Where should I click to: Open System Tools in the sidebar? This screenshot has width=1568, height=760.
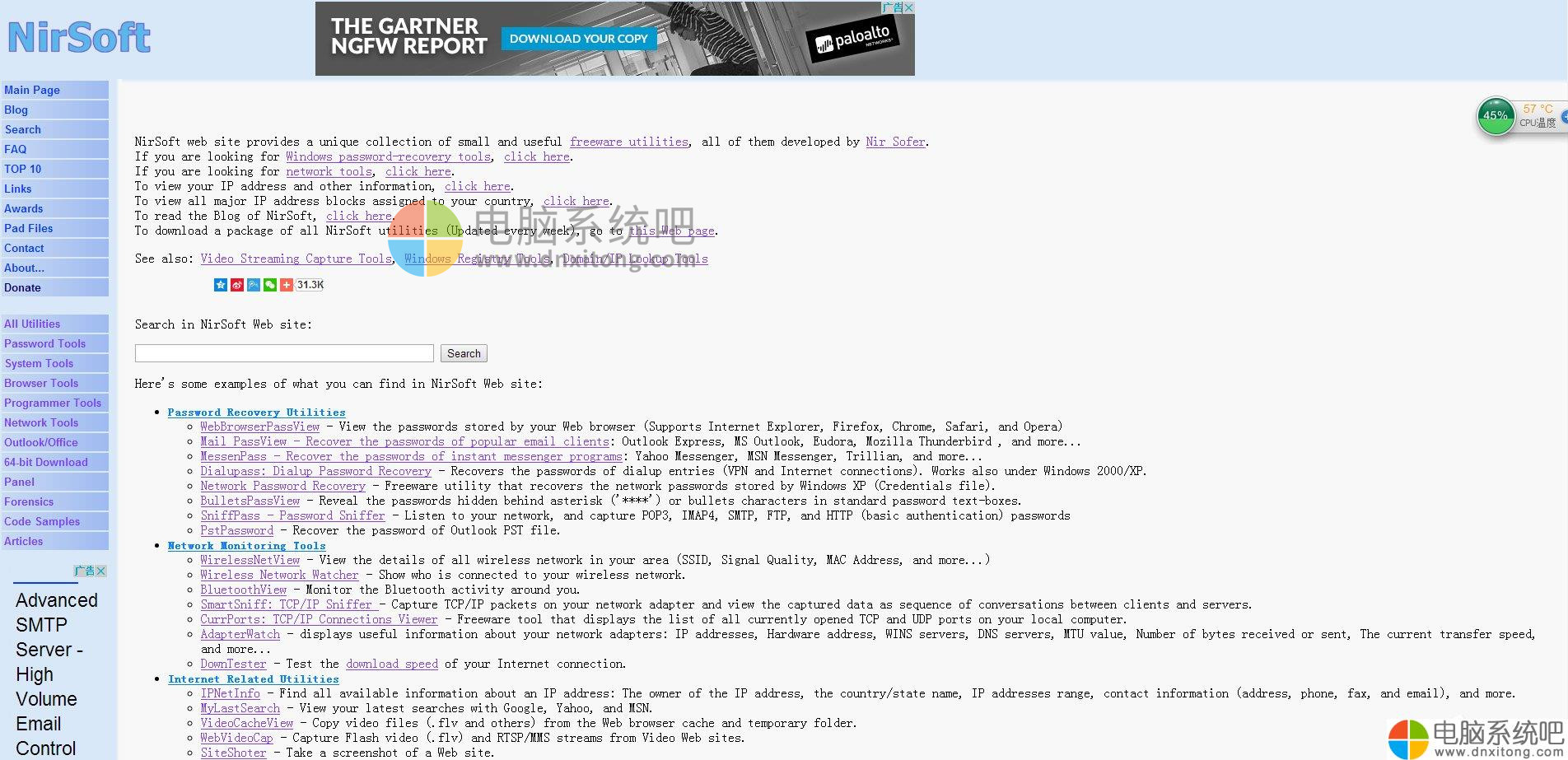(54, 363)
